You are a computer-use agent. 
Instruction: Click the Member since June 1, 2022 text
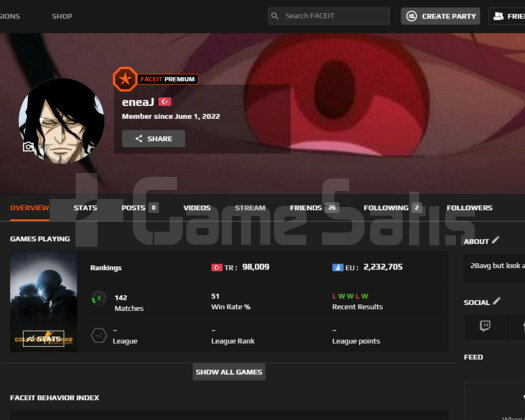[x=171, y=116]
